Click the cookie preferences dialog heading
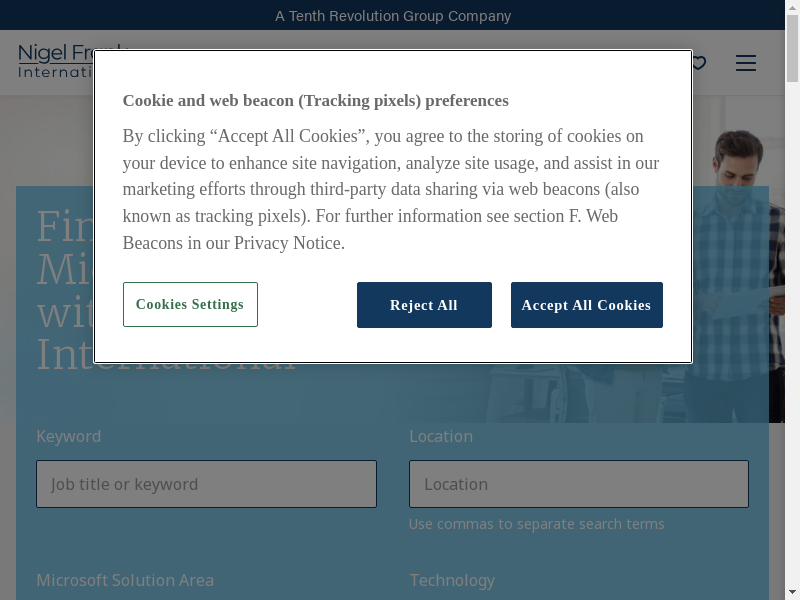Viewport: 800px width, 600px height. 315,101
